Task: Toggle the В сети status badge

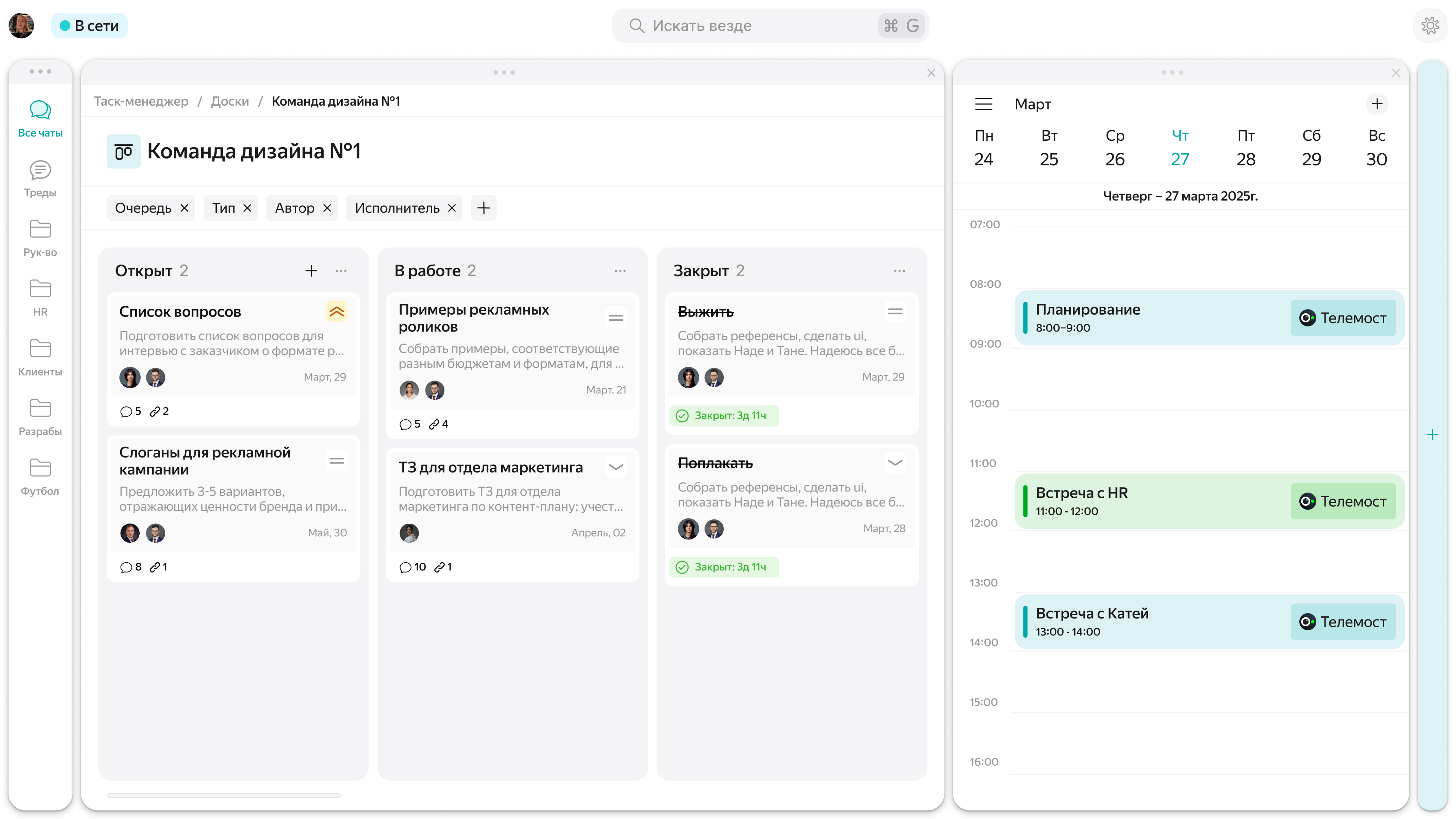Action: click(89, 26)
